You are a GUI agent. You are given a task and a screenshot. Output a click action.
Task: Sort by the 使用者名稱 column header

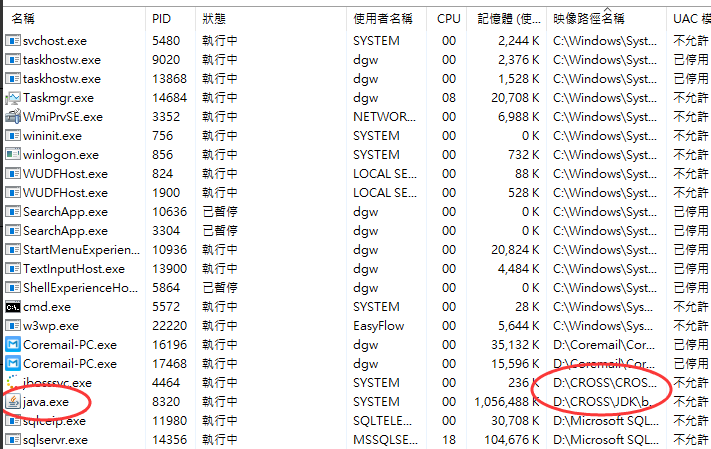pyautogui.click(x=382, y=18)
